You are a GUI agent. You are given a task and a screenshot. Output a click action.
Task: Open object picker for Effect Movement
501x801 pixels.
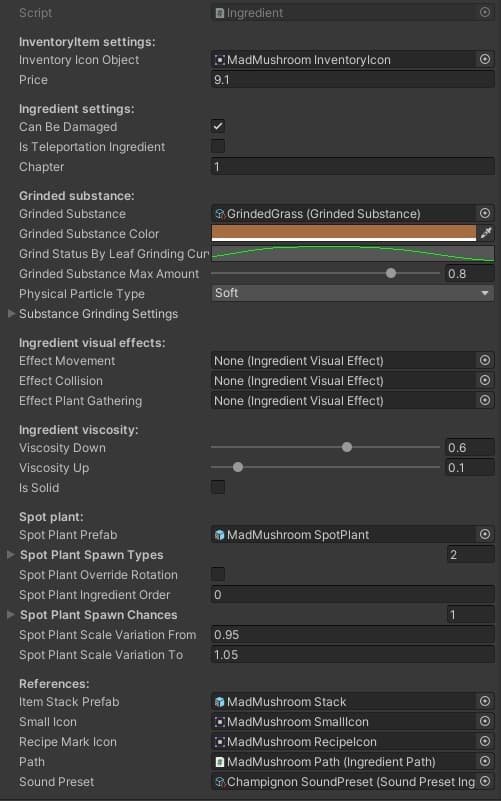pyautogui.click(x=485, y=360)
